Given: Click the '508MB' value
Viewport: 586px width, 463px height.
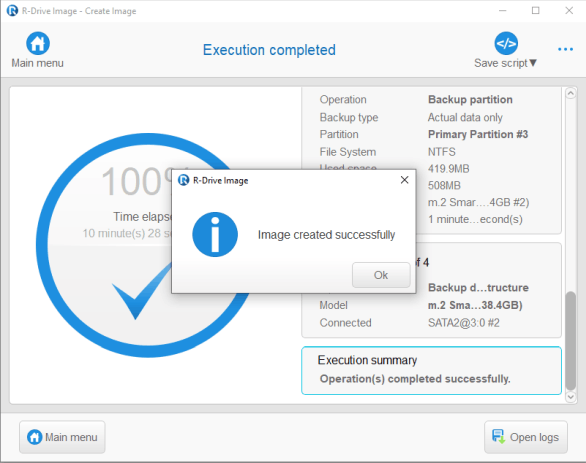Looking at the screenshot, I should point(444,185).
